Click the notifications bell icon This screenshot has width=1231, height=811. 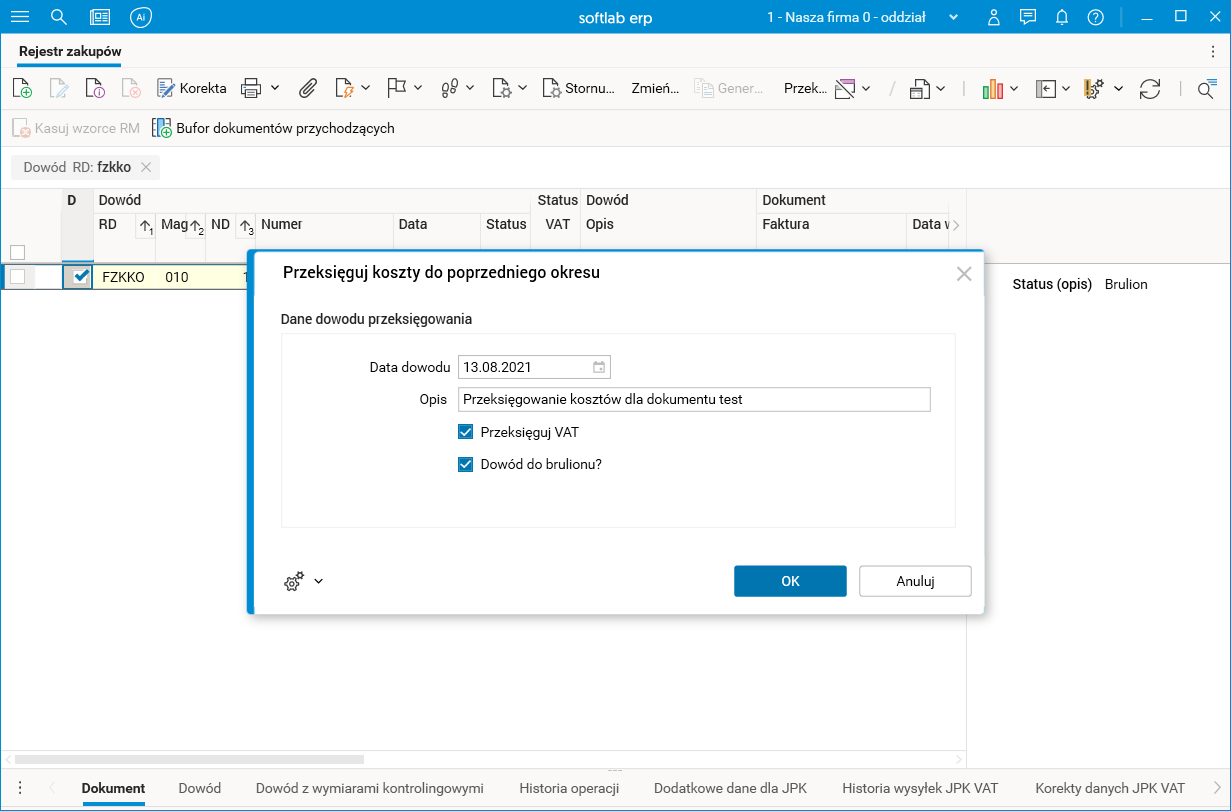point(1062,17)
